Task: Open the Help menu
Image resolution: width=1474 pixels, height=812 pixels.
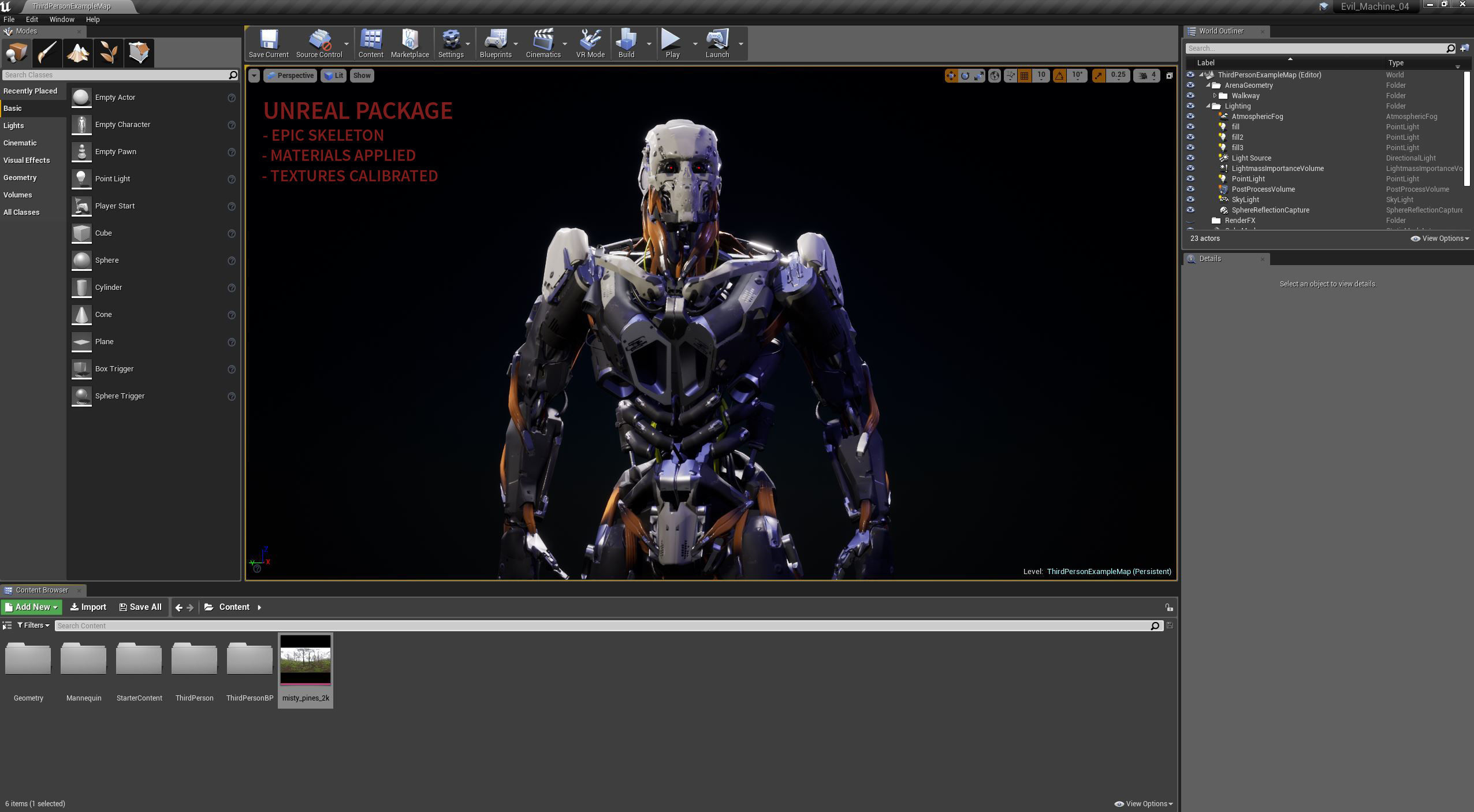Action: pyautogui.click(x=92, y=20)
